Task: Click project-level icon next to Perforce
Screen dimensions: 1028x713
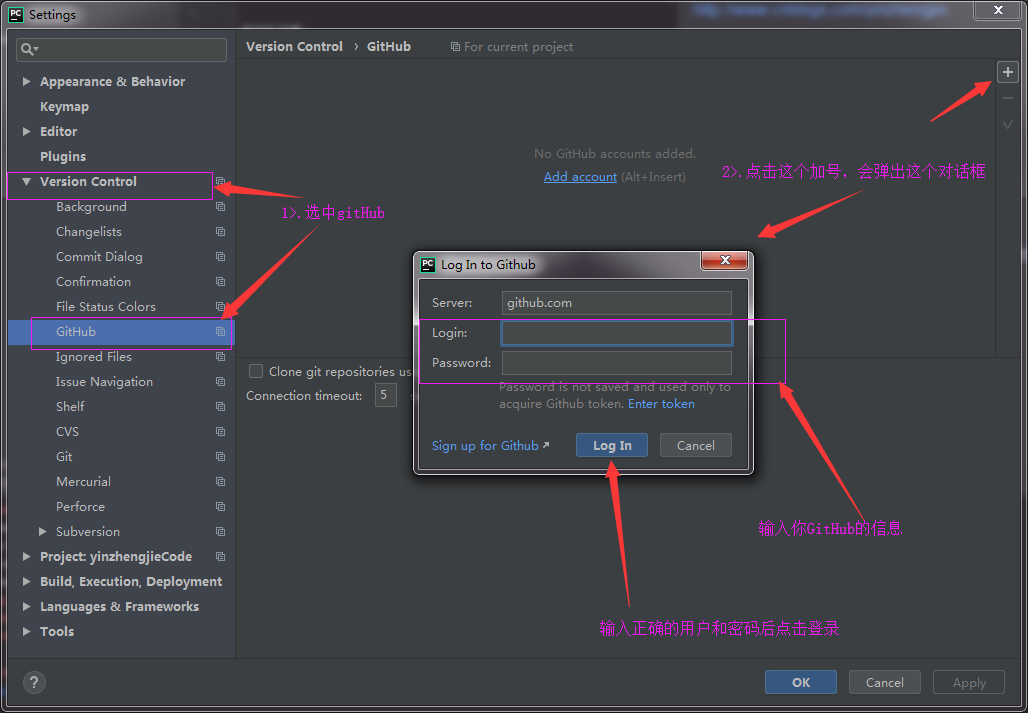Action: pyautogui.click(x=220, y=507)
